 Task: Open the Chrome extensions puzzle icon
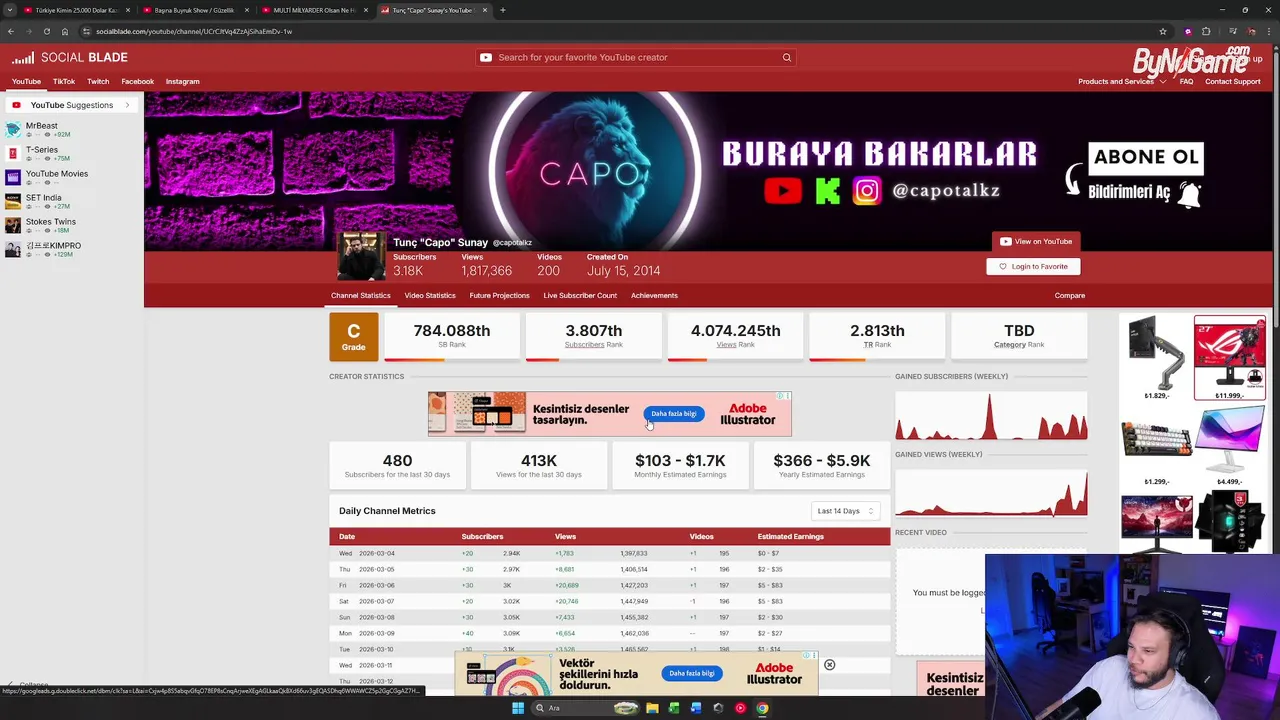pos(1206,31)
